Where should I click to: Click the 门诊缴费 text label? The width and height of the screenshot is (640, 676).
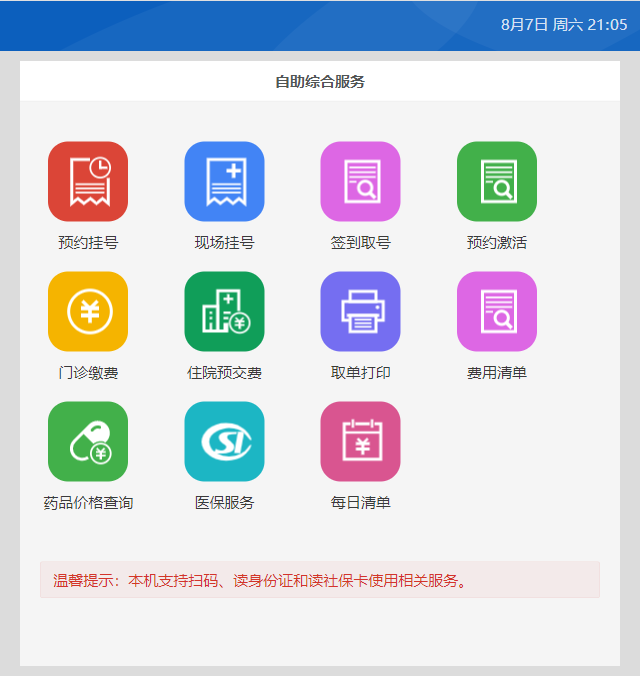[88, 373]
